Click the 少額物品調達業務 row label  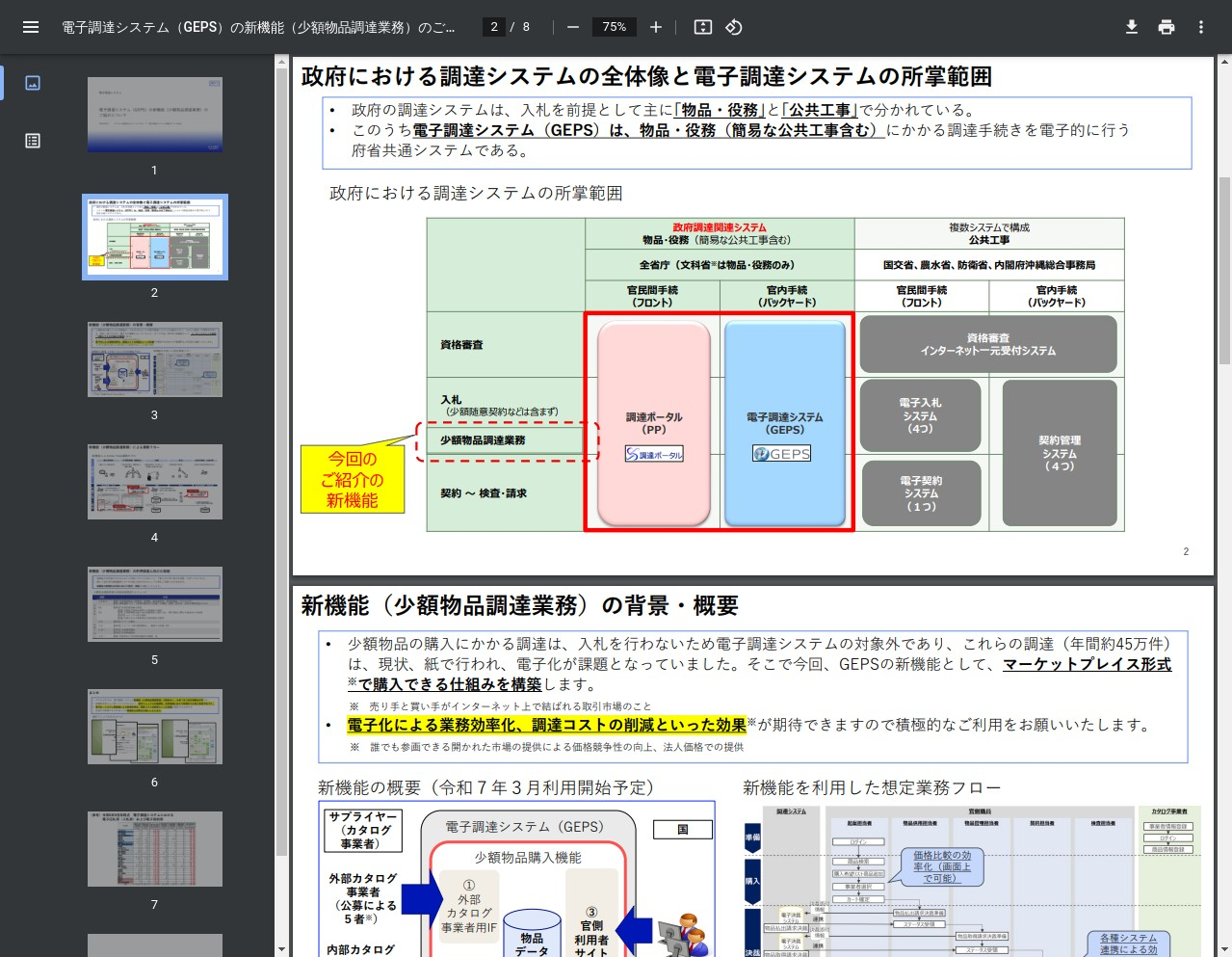(483, 440)
